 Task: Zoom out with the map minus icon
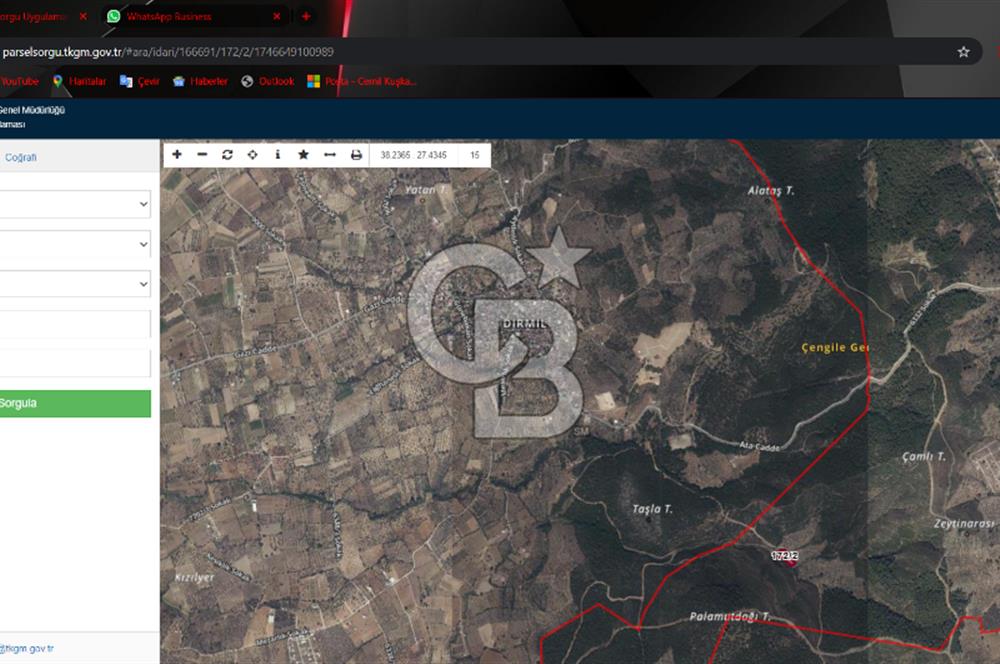(x=202, y=154)
